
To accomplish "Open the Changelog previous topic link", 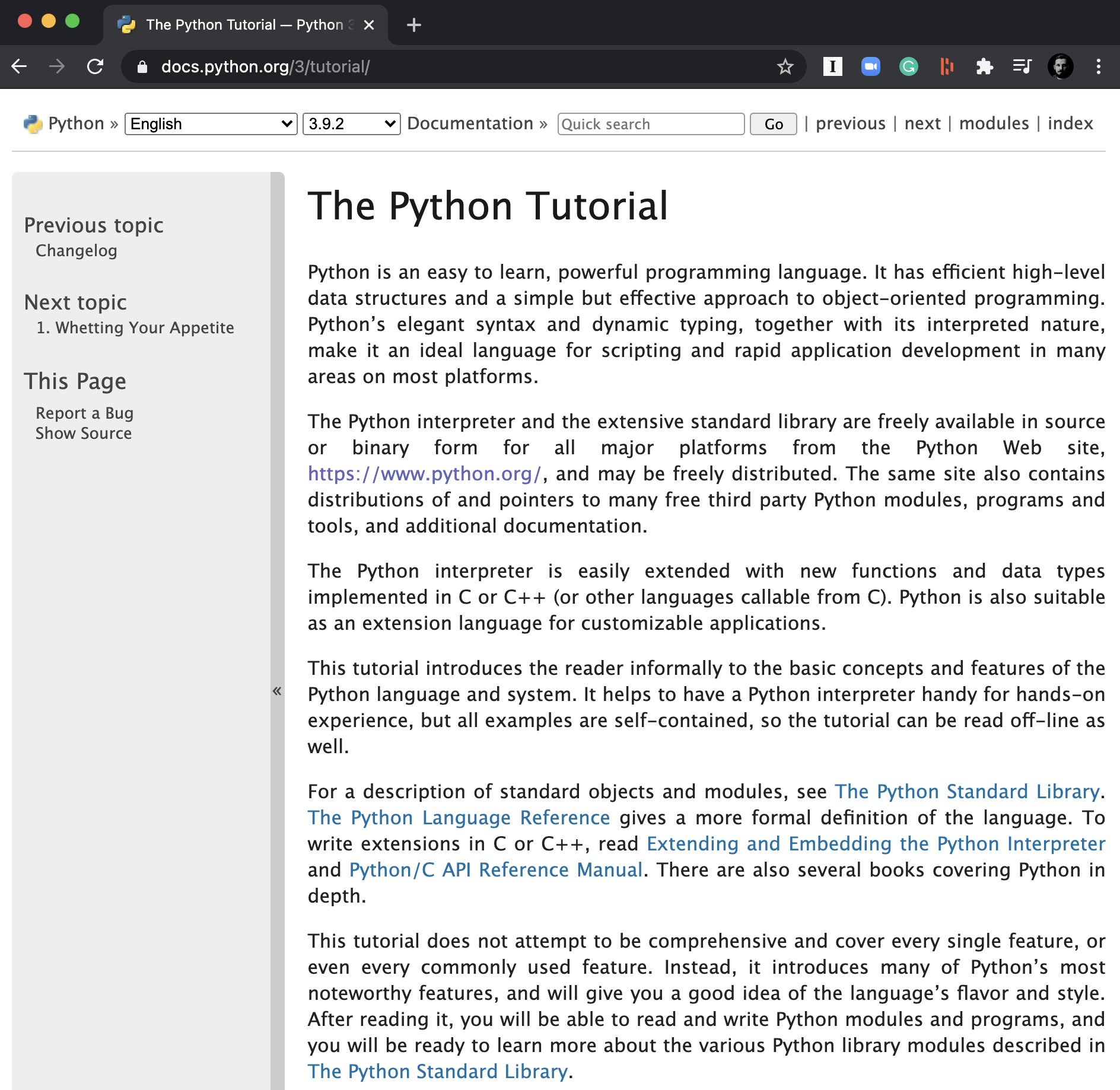I will coord(77,251).
